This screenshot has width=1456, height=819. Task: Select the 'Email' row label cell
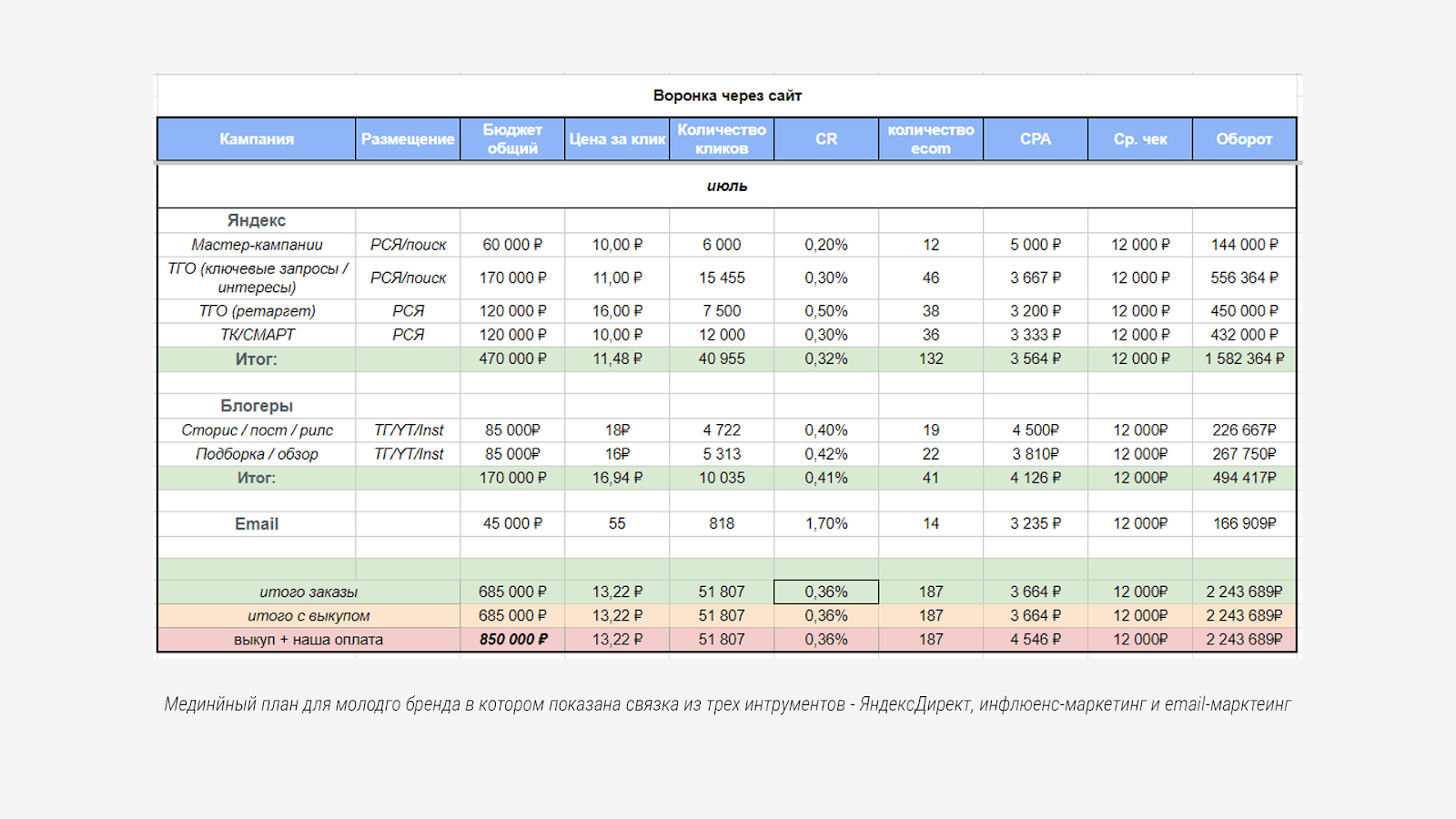(x=257, y=524)
